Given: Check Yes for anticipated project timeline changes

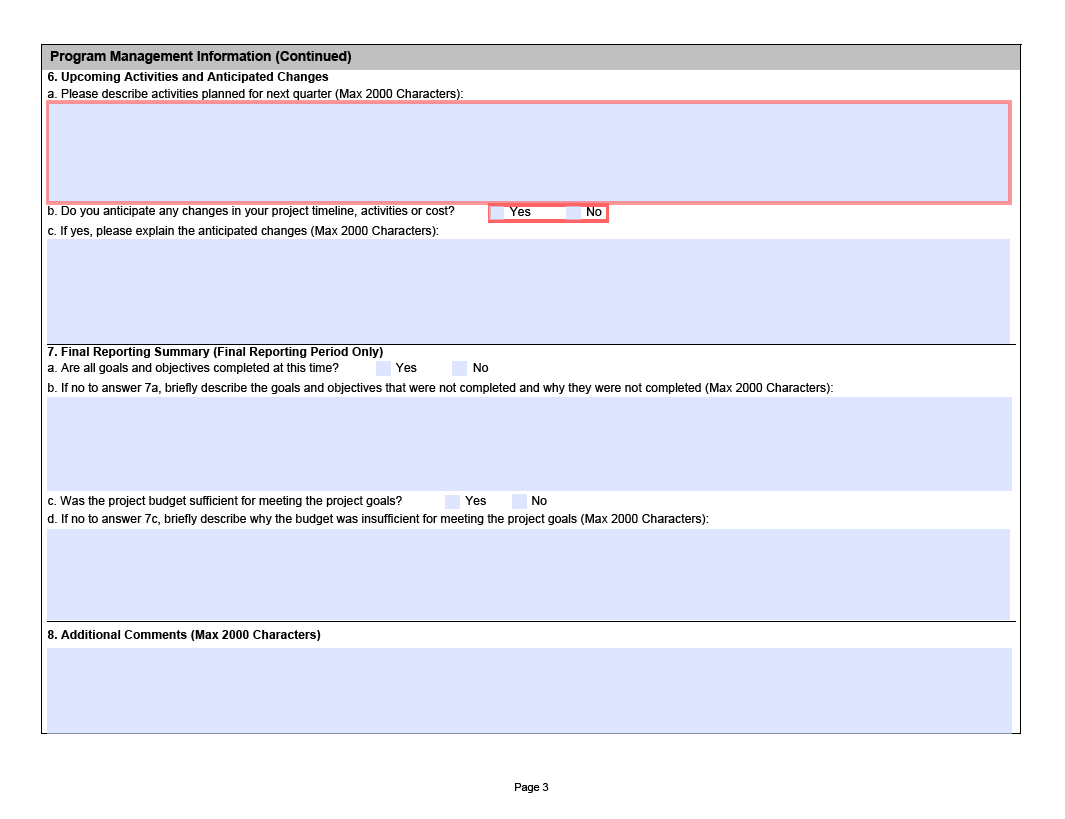Looking at the screenshot, I should pos(498,212).
